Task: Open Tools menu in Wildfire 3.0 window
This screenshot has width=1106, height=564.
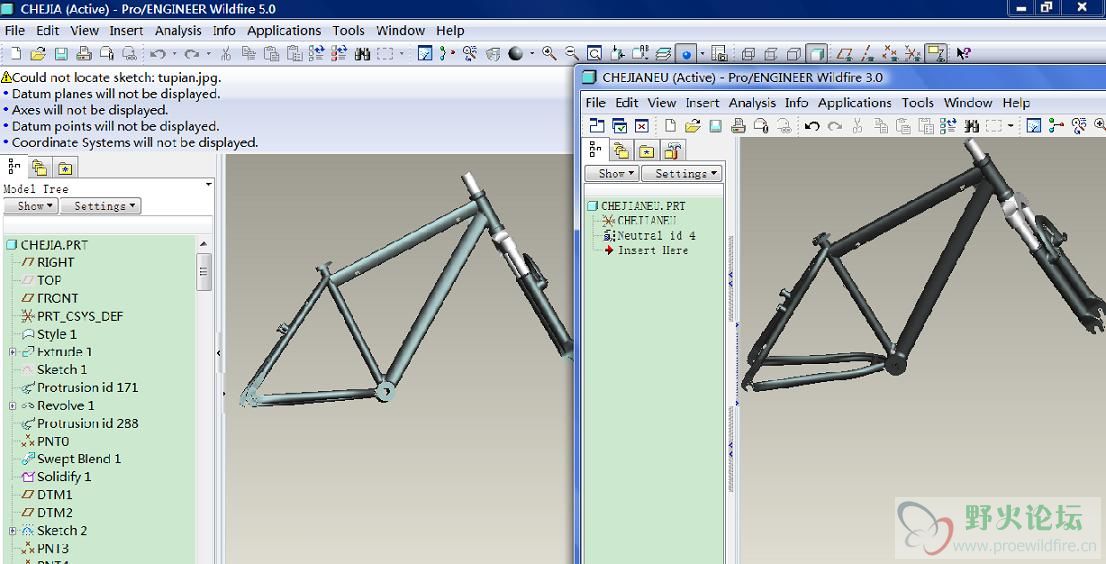Action: (917, 103)
